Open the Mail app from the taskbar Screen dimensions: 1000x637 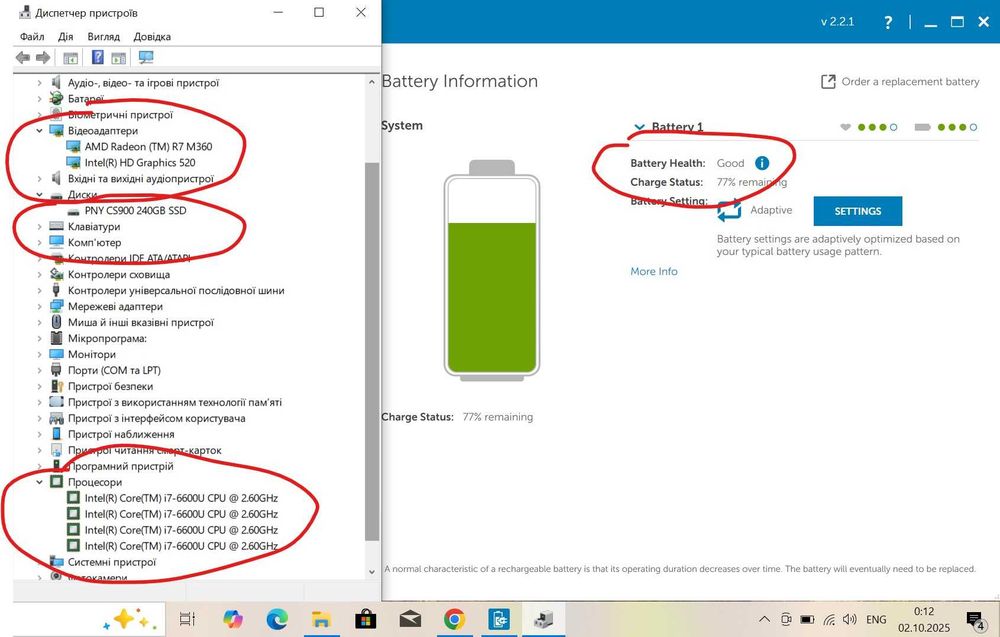[410, 619]
